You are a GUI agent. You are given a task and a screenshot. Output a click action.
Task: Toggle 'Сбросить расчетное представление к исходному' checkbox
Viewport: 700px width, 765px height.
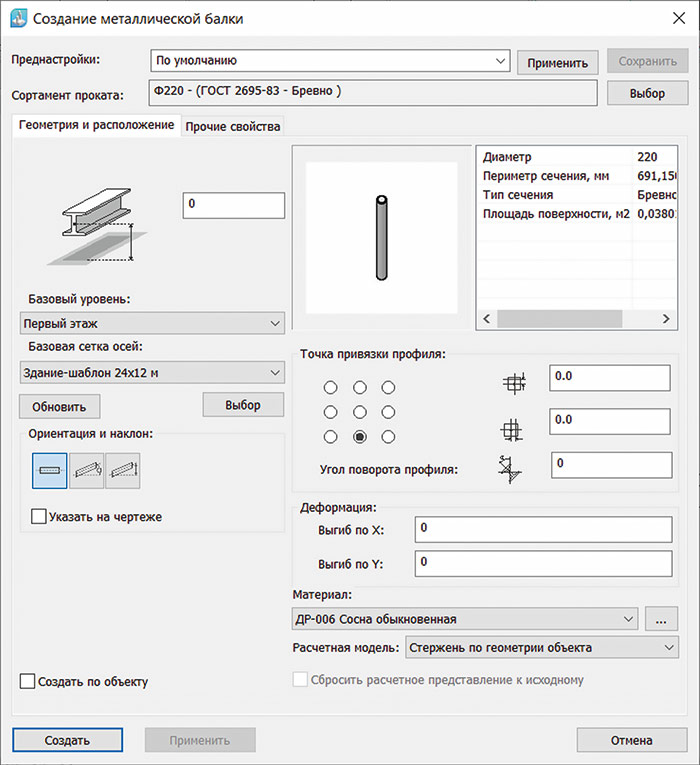(x=300, y=679)
